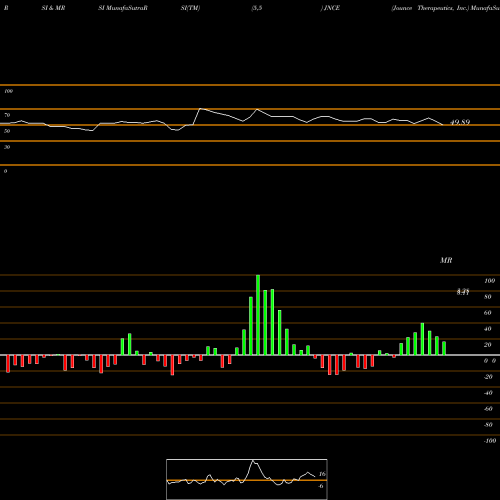Open the mini overview chart thumbnail

pos(247,479)
